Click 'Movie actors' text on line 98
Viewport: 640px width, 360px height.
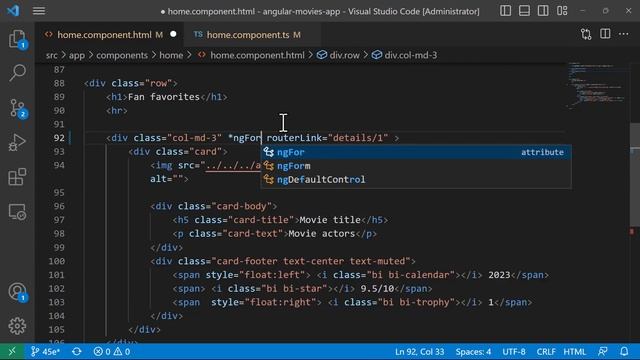[x=322, y=234]
